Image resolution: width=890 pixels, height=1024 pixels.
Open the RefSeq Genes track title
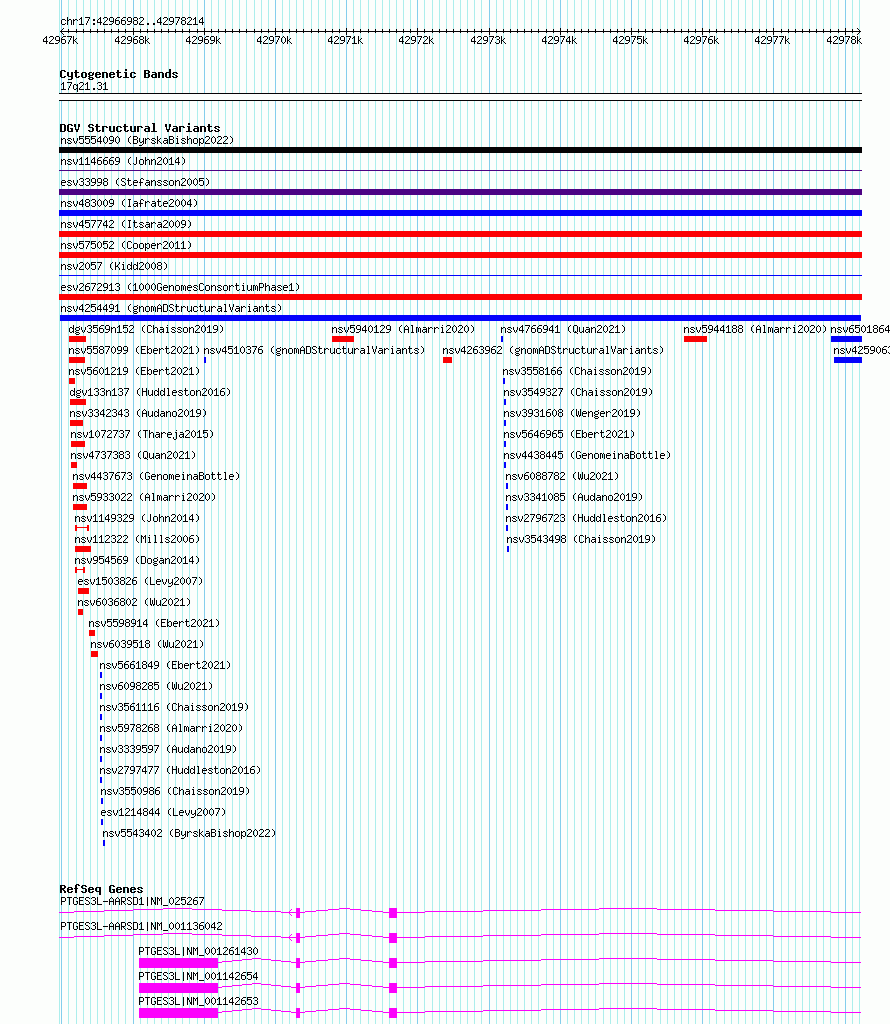tap(101, 889)
